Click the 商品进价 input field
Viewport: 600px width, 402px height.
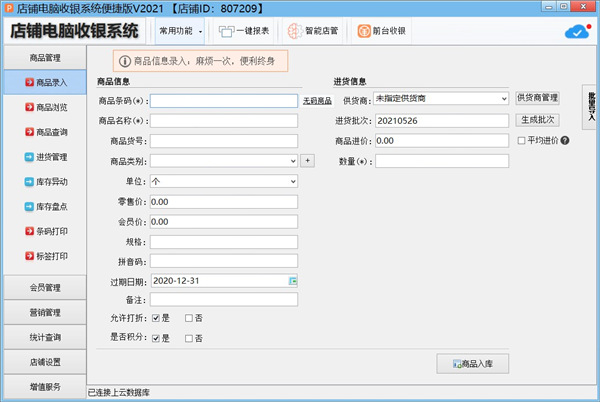point(442,141)
